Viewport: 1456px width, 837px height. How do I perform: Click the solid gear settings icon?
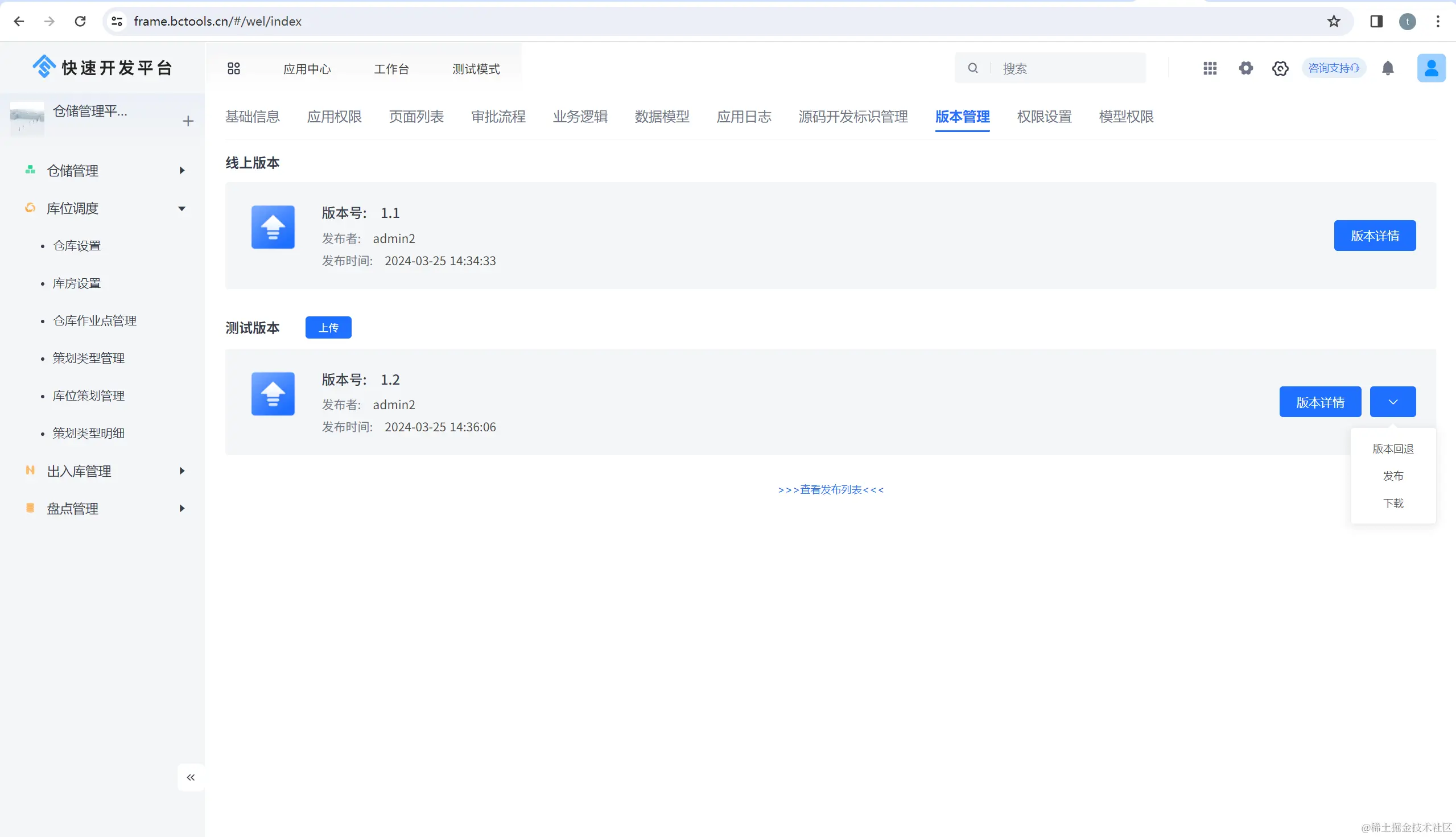click(x=1245, y=68)
